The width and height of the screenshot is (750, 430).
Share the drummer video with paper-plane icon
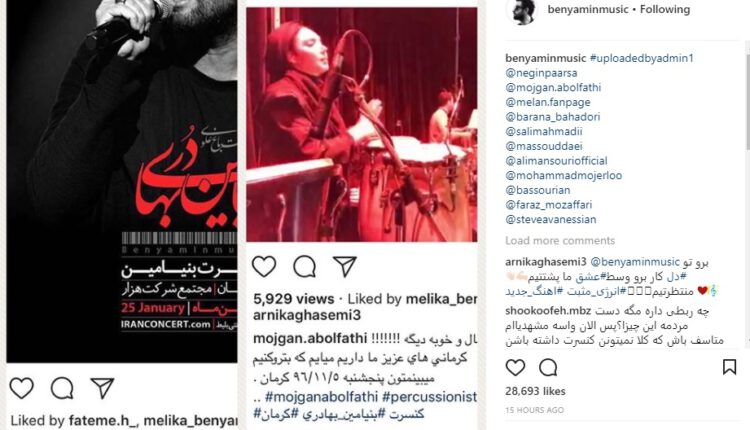point(345,266)
